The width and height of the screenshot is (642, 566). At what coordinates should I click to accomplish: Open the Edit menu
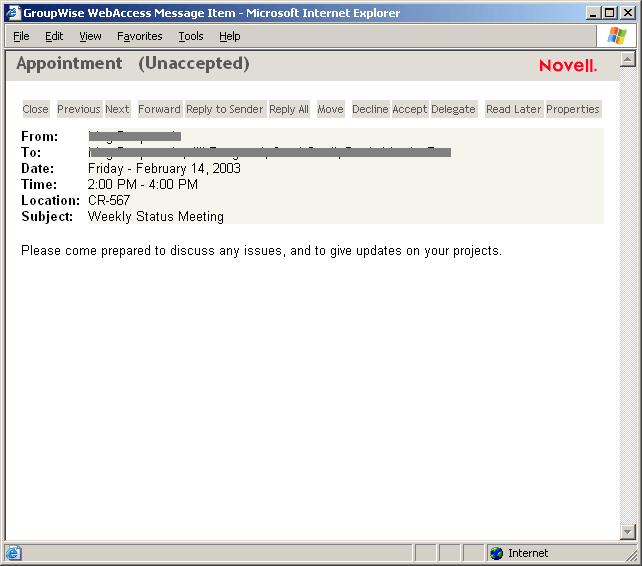[54, 36]
